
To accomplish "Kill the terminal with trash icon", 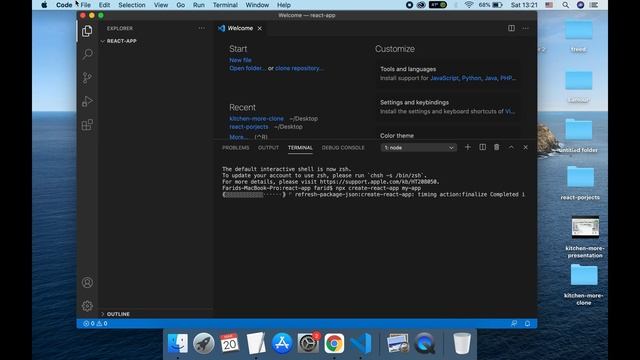I will 497,147.
